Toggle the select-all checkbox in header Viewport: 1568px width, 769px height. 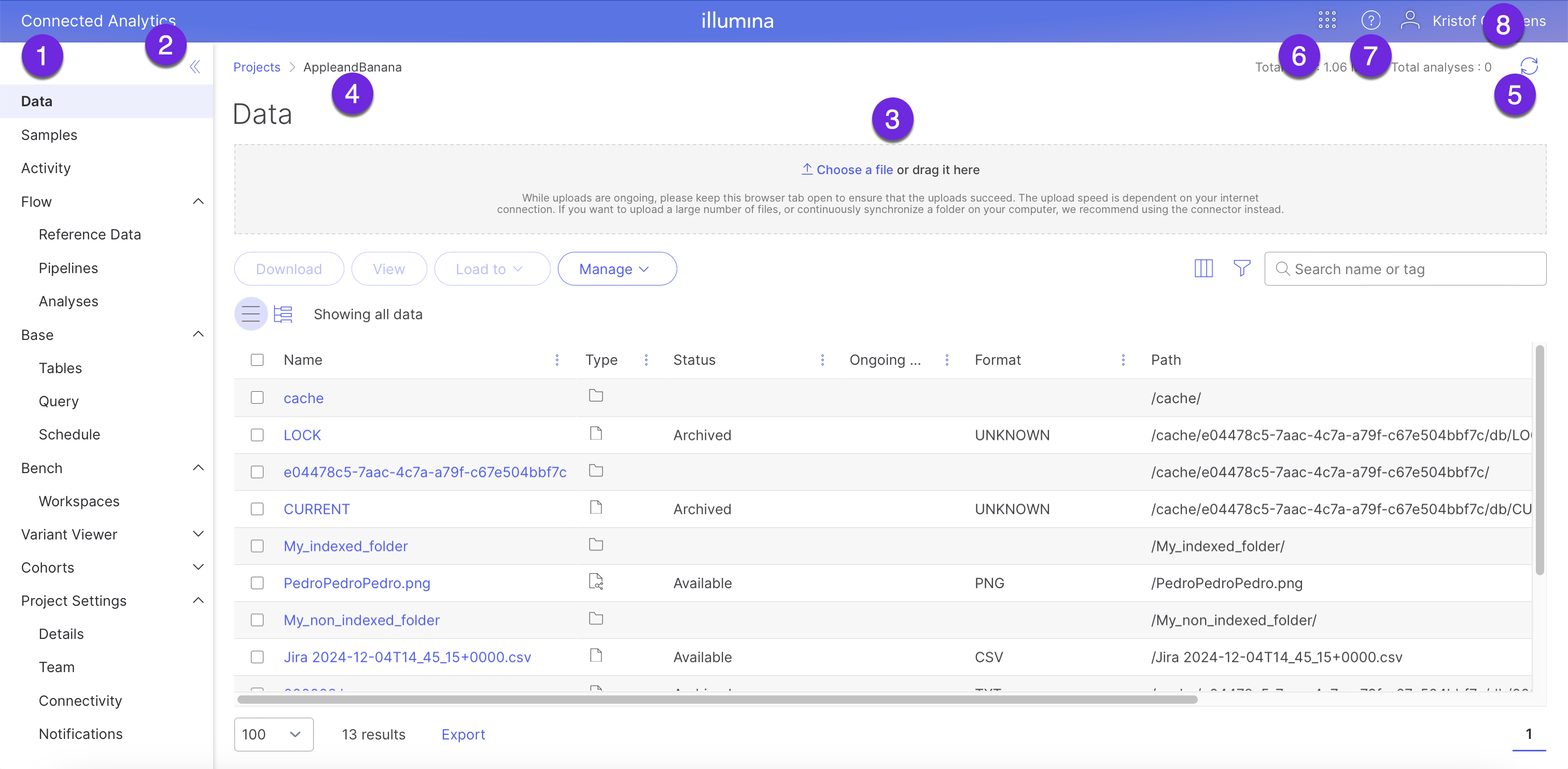(257, 360)
